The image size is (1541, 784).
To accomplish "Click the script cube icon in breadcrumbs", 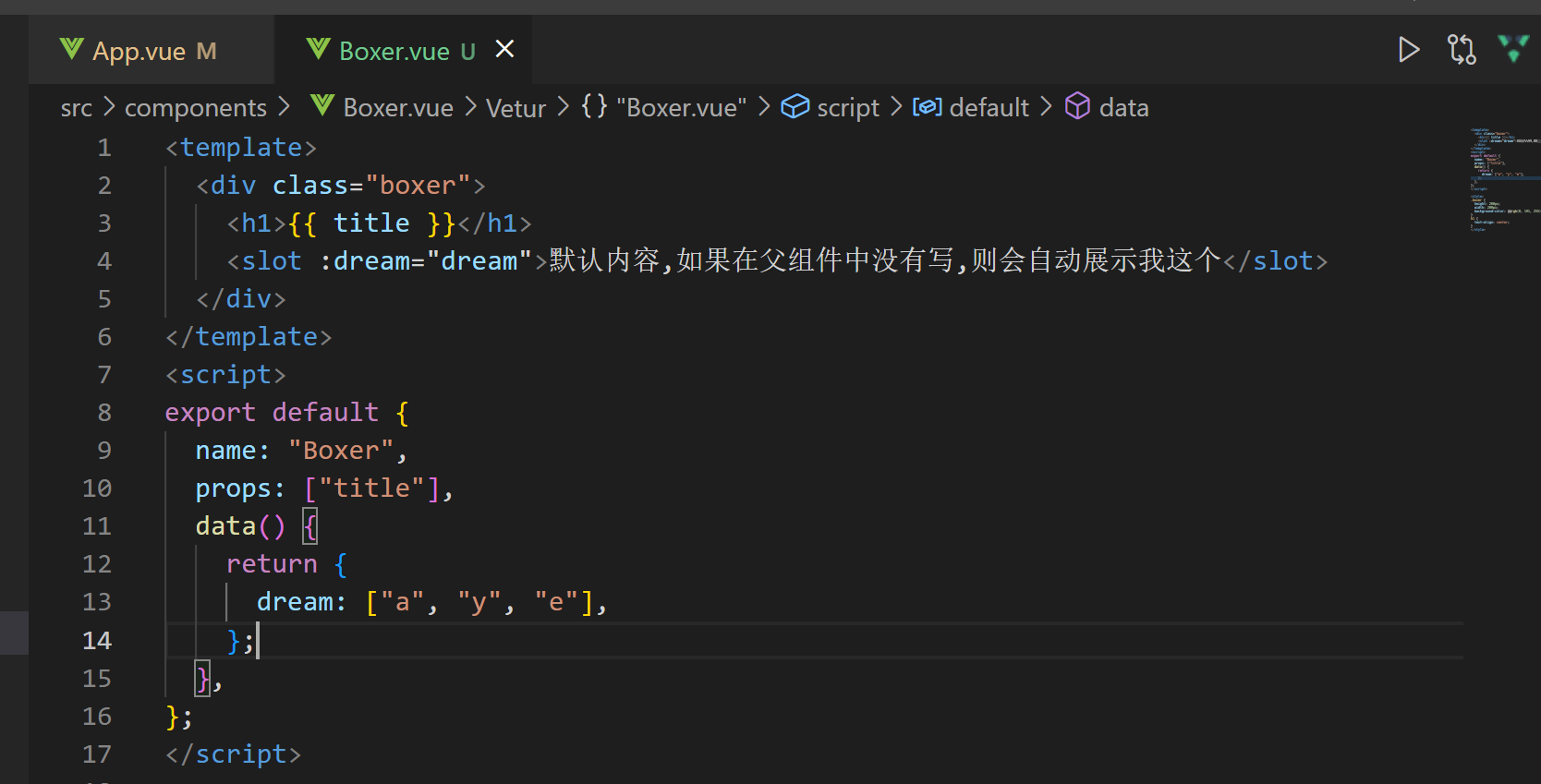I will 795,107.
